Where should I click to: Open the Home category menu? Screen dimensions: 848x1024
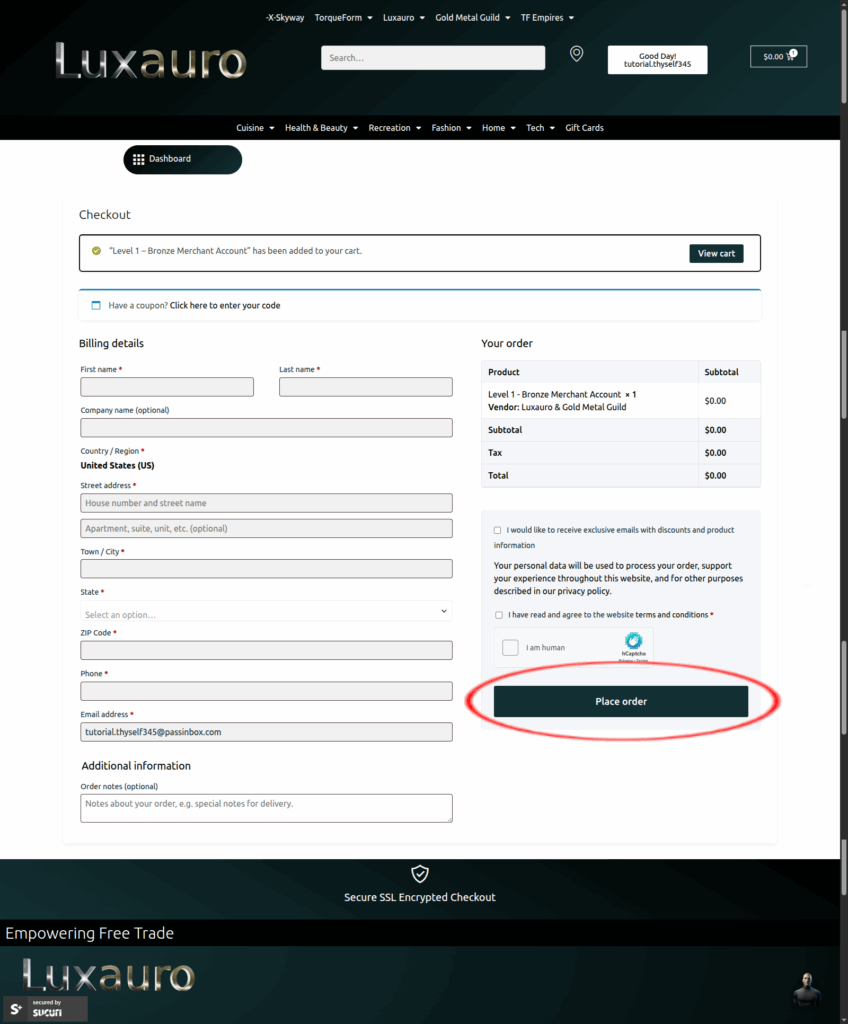click(498, 128)
